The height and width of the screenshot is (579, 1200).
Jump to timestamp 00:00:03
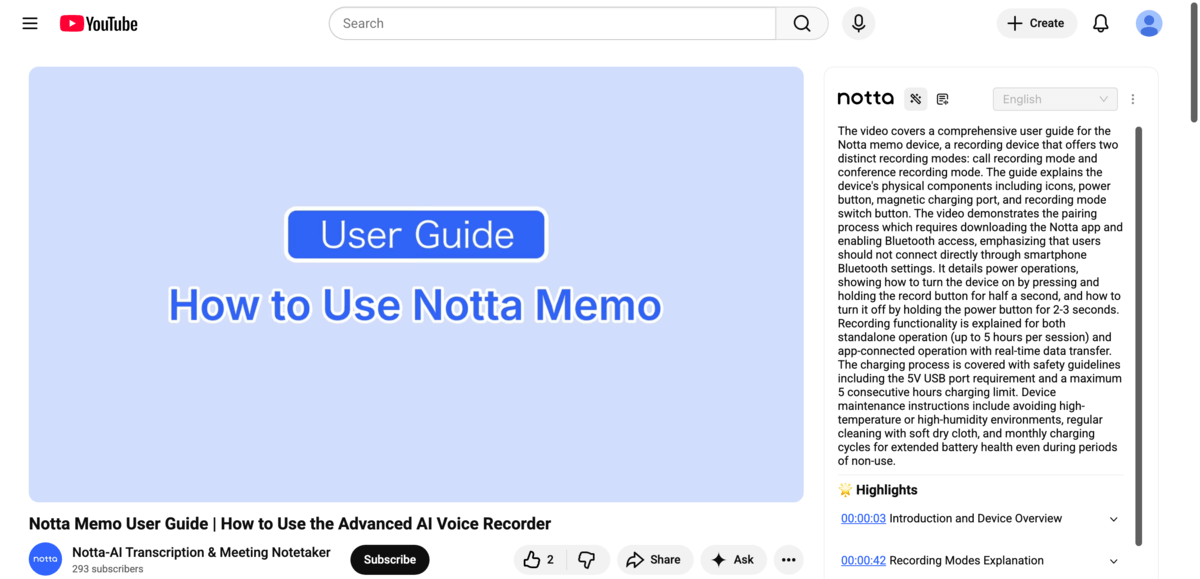pos(863,519)
